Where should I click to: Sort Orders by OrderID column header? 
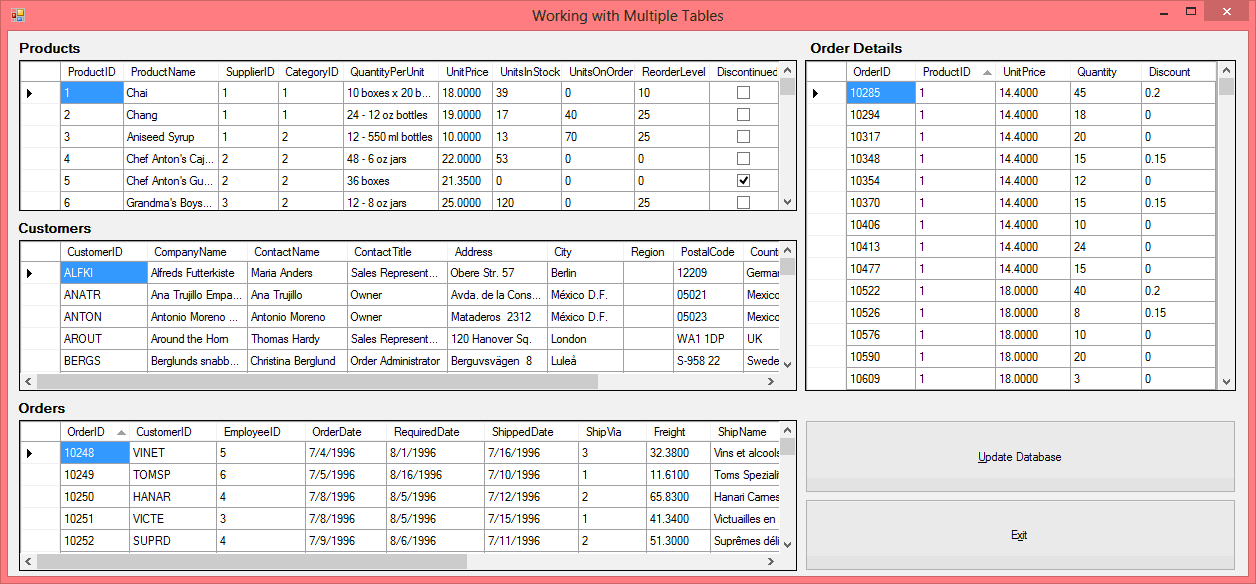click(95, 432)
